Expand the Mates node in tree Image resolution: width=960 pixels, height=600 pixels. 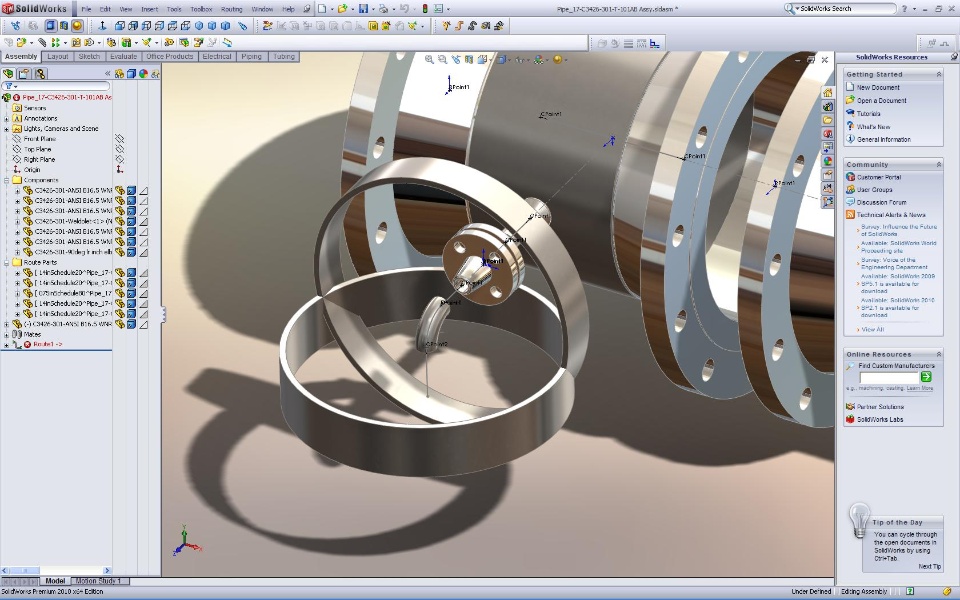click(x=7, y=334)
